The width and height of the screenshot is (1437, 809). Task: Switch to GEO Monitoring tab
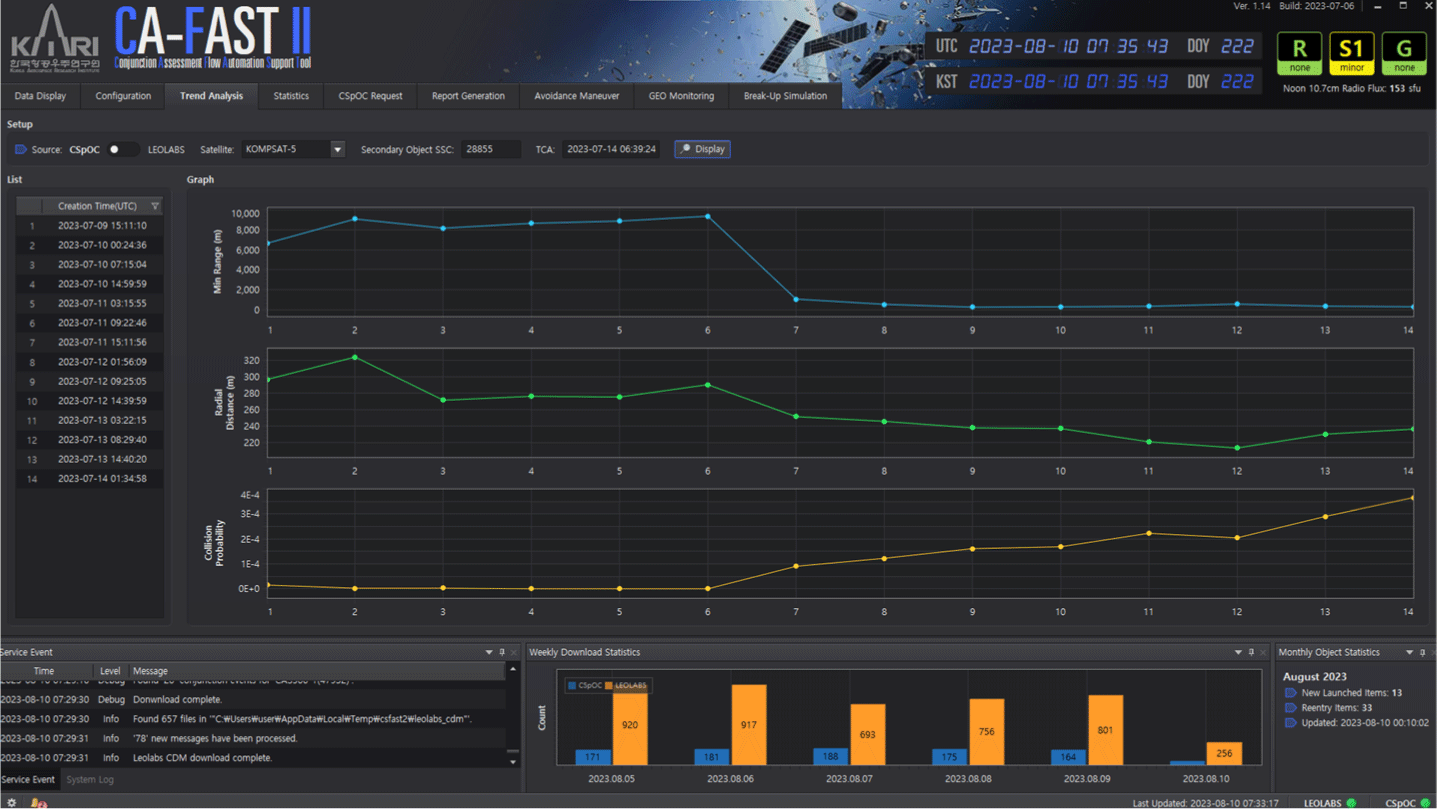681,96
